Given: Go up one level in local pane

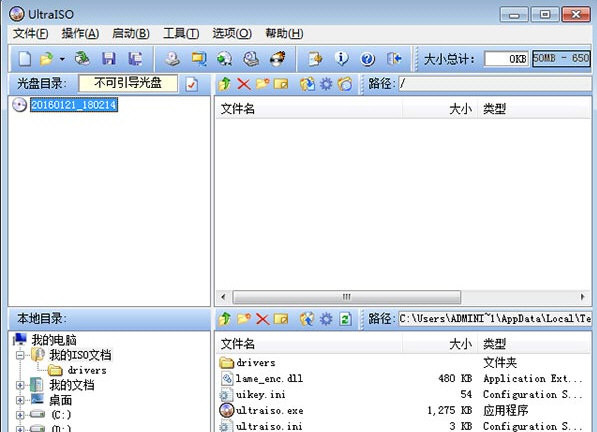Looking at the screenshot, I should pos(224,319).
